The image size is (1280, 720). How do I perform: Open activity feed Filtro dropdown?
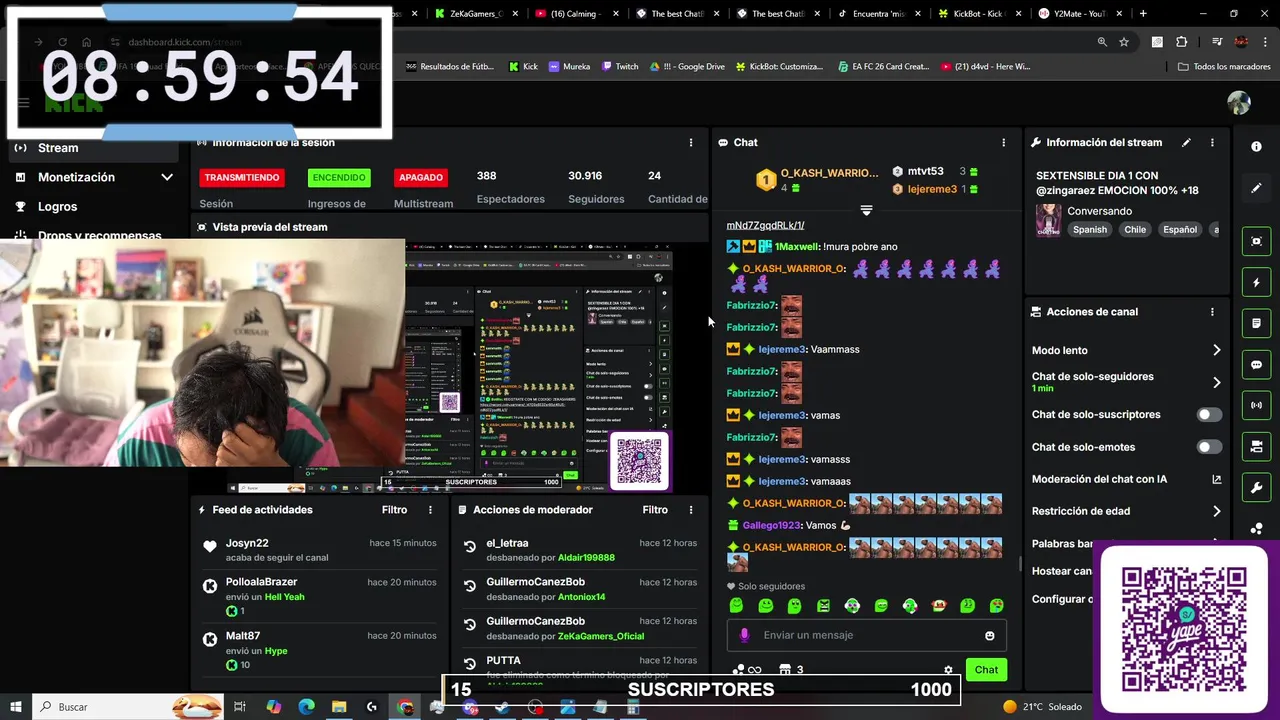[x=394, y=510]
